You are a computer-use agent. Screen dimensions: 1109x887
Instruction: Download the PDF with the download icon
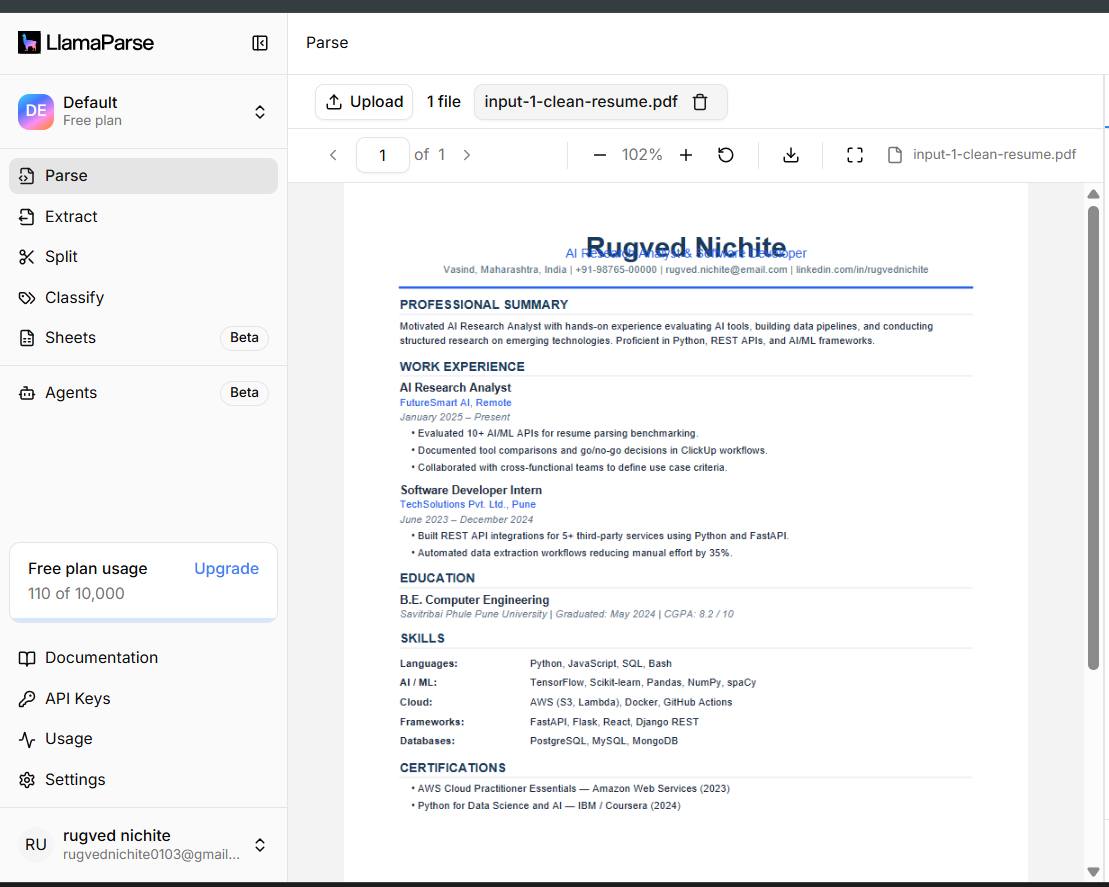point(791,155)
